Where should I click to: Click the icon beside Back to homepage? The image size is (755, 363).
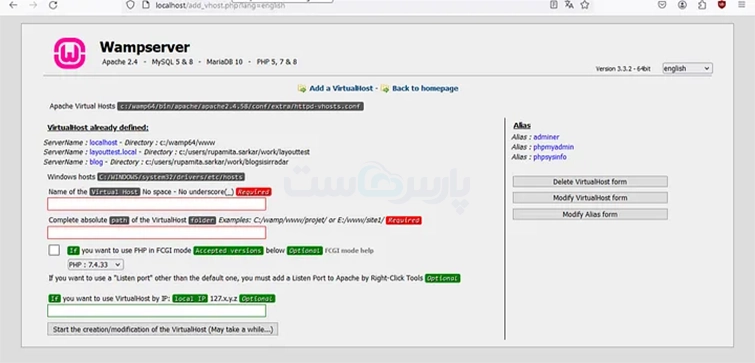[x=385, y=89]
